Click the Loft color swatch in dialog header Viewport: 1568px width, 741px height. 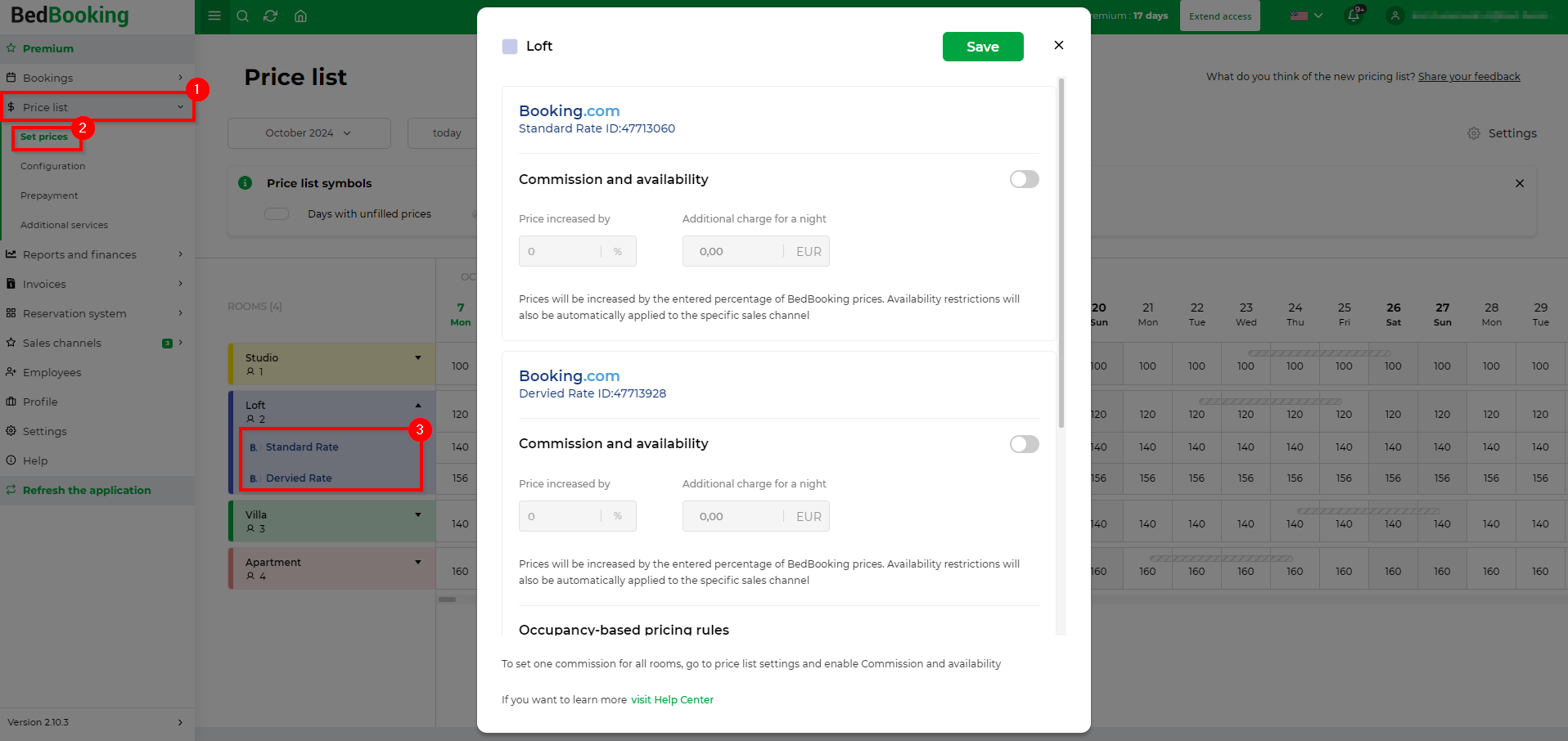click(510, 47)
